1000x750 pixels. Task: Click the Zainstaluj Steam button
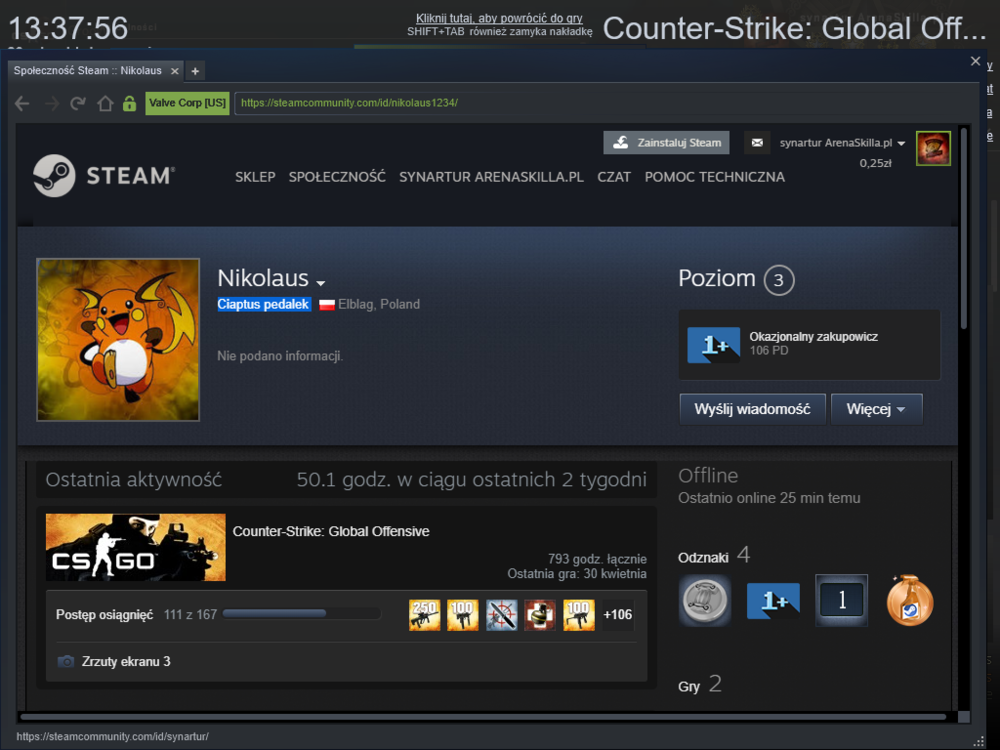click(x=666, y=143)
